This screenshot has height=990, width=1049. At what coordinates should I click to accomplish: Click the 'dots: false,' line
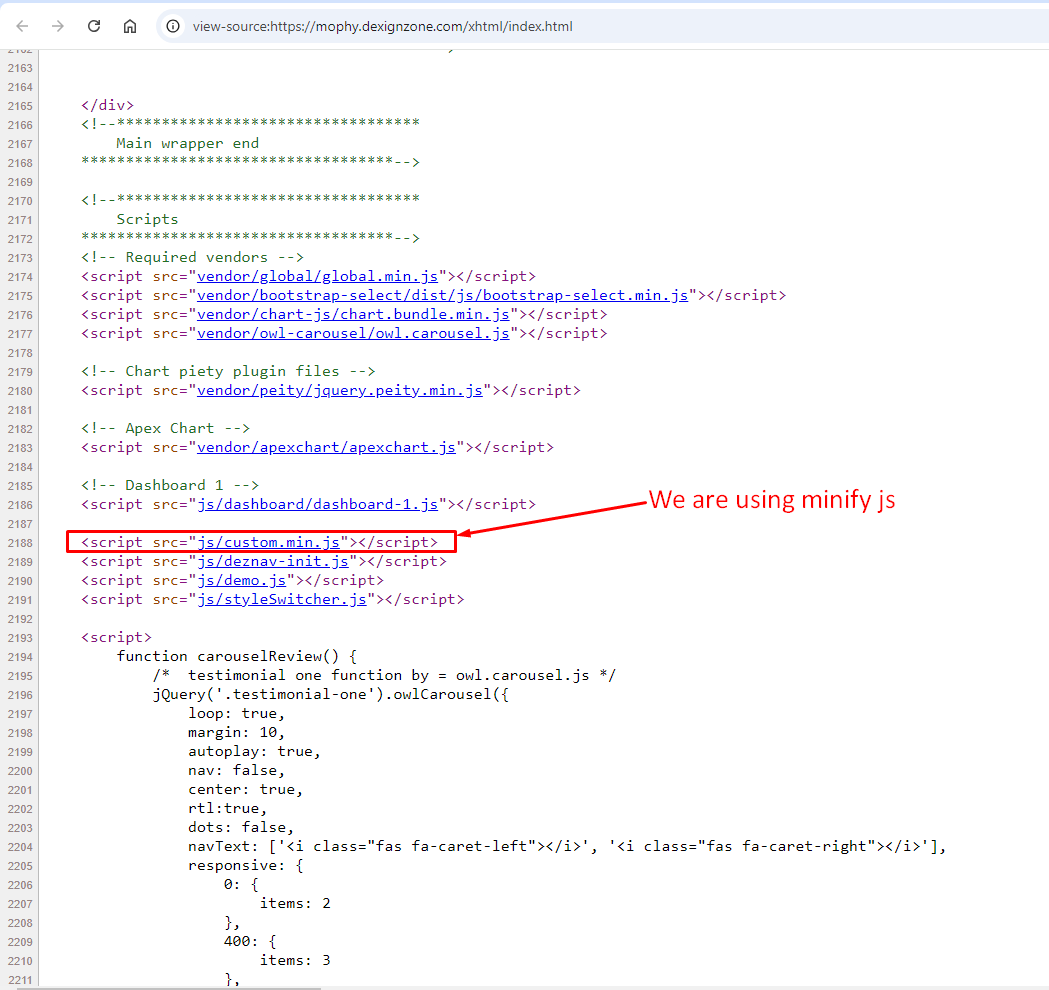pyautogui.click(x=241, y=827)
